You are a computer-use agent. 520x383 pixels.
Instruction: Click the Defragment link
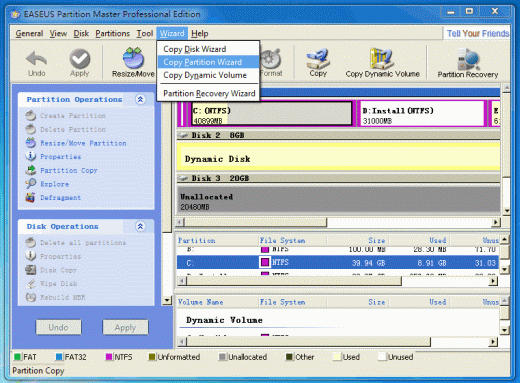60,197
